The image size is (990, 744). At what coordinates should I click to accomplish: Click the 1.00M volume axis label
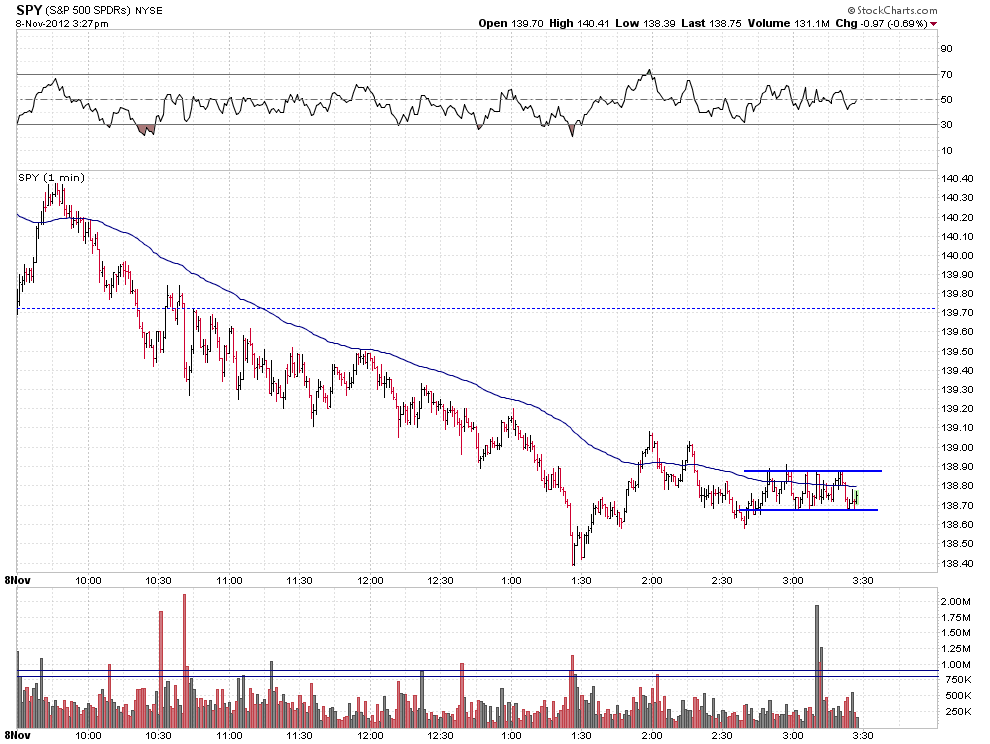click(x=955, y=664)
